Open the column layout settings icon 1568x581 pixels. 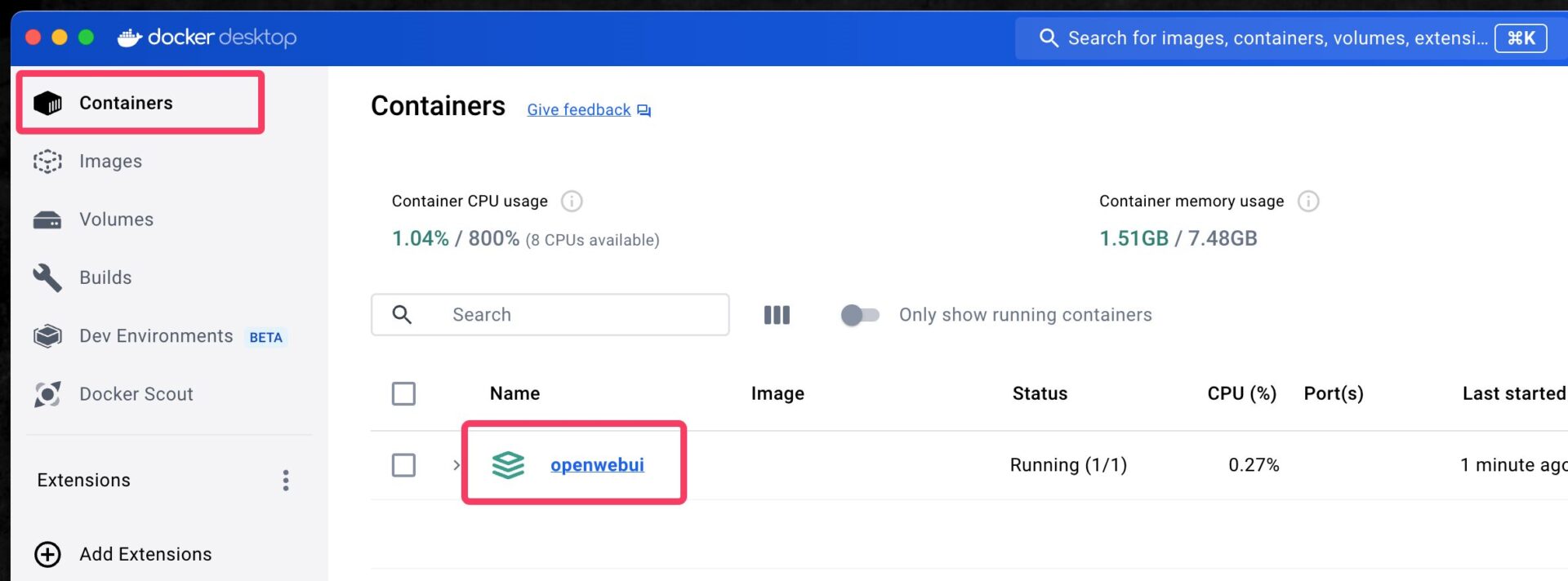coord(776,315)
